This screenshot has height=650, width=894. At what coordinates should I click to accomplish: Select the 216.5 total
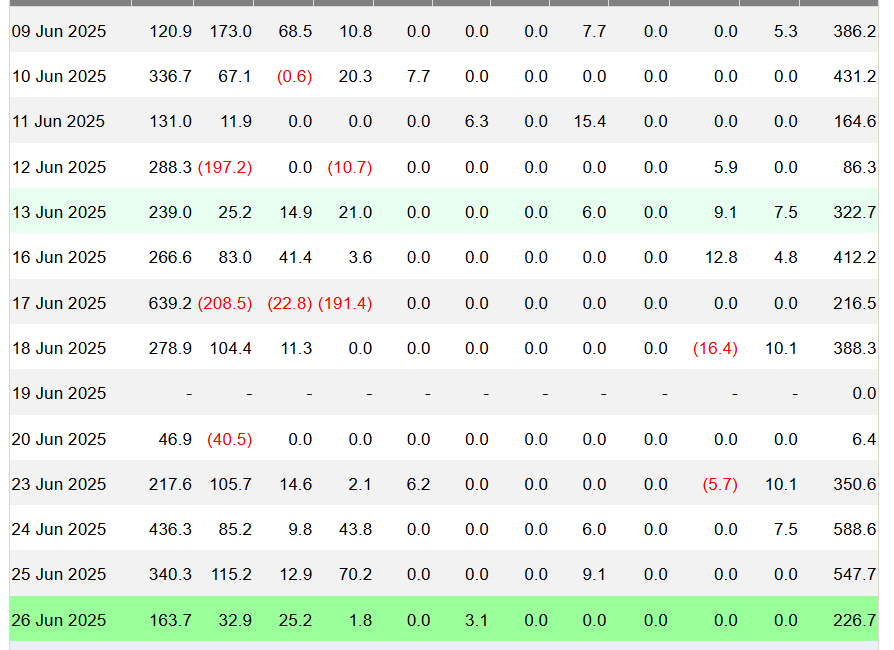click(x=855, y=303)
